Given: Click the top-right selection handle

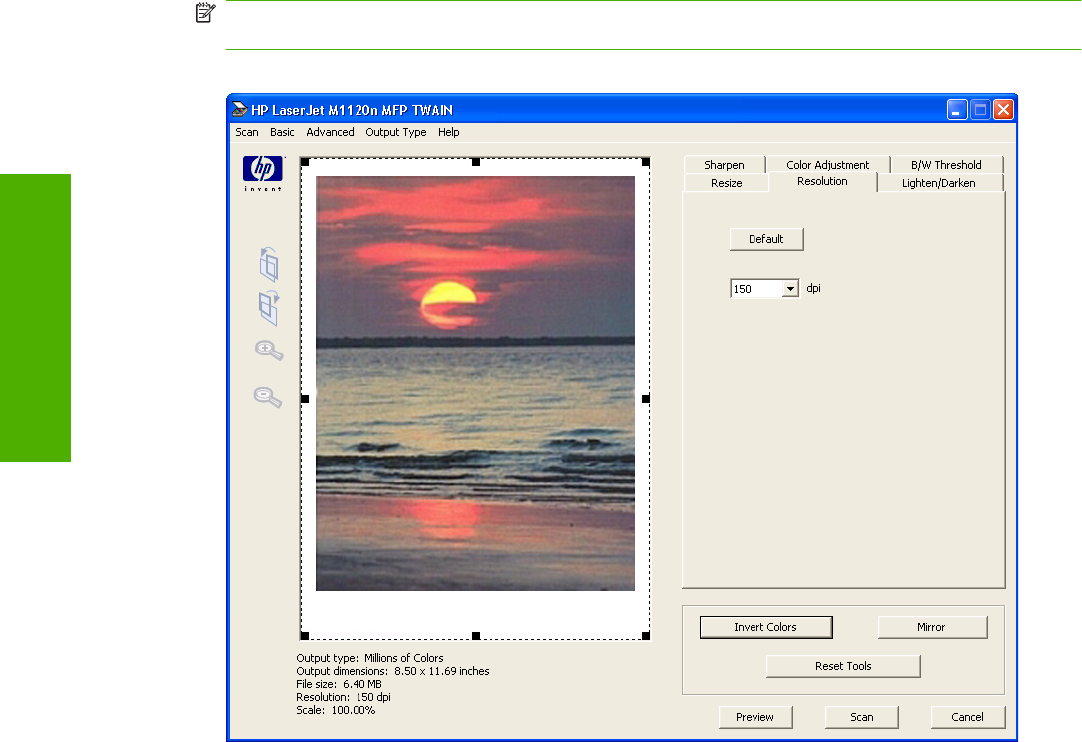Looking at the screenshot, I should click(x=646, y=162).
